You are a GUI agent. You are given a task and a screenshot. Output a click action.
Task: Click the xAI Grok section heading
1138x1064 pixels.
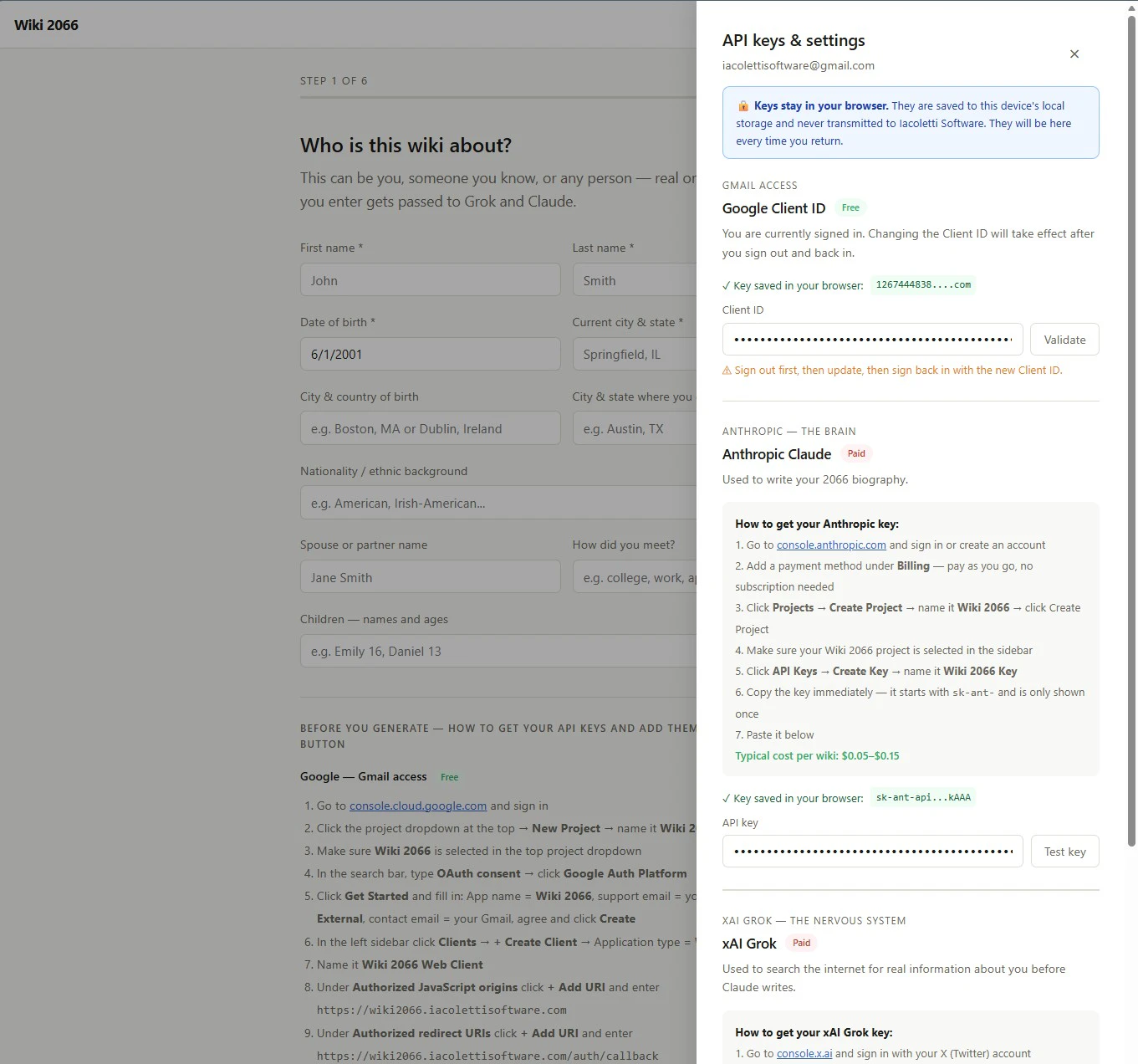(749, 944)
